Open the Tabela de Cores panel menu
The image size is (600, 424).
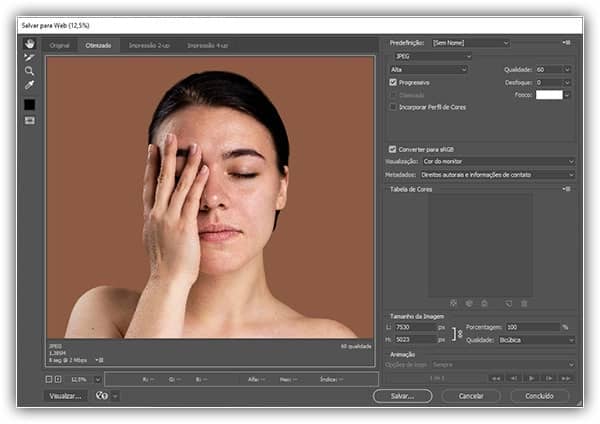(566, 188)
